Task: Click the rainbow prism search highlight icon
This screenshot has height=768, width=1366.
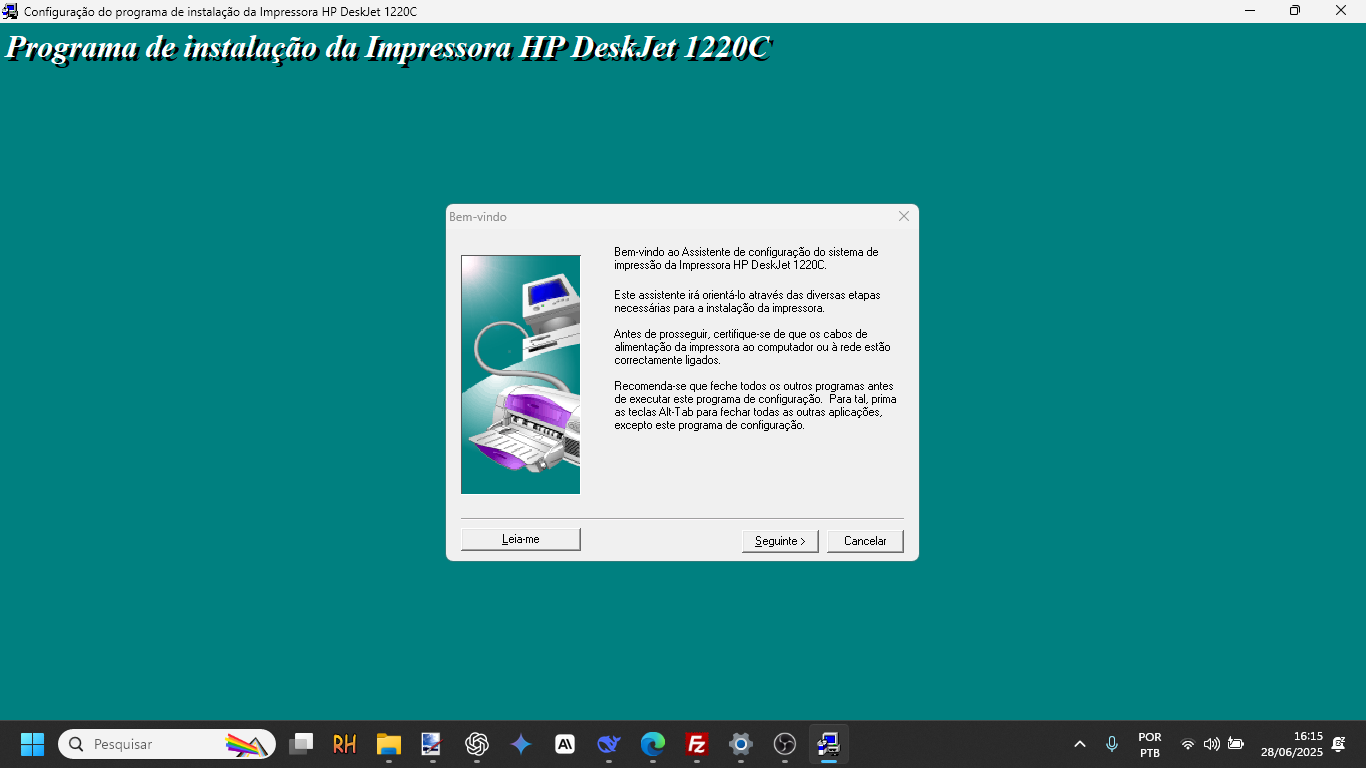Action: click(x=247, y=744)
